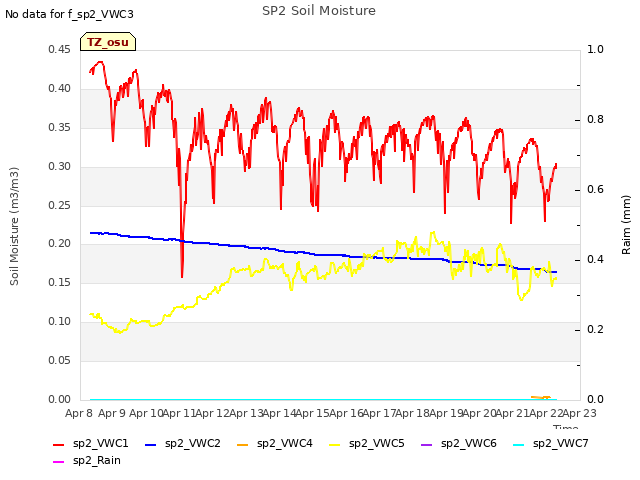Click the 'No data for f_sp2_VWC3' message
The width and height of the screenshot is (640, 480).
69,14
